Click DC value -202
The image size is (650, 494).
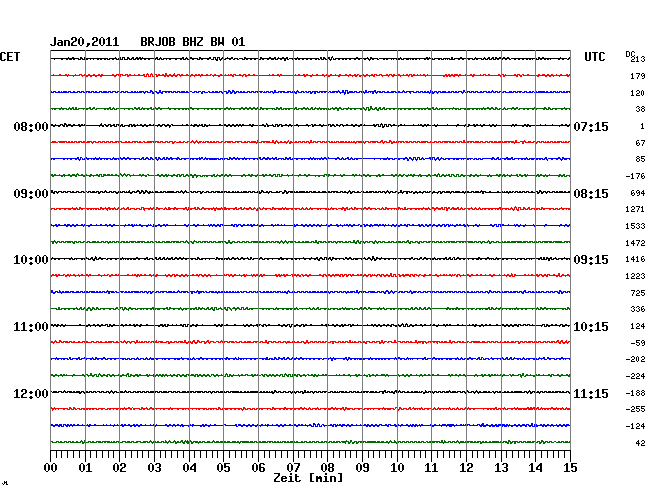[x=635, y=359]
